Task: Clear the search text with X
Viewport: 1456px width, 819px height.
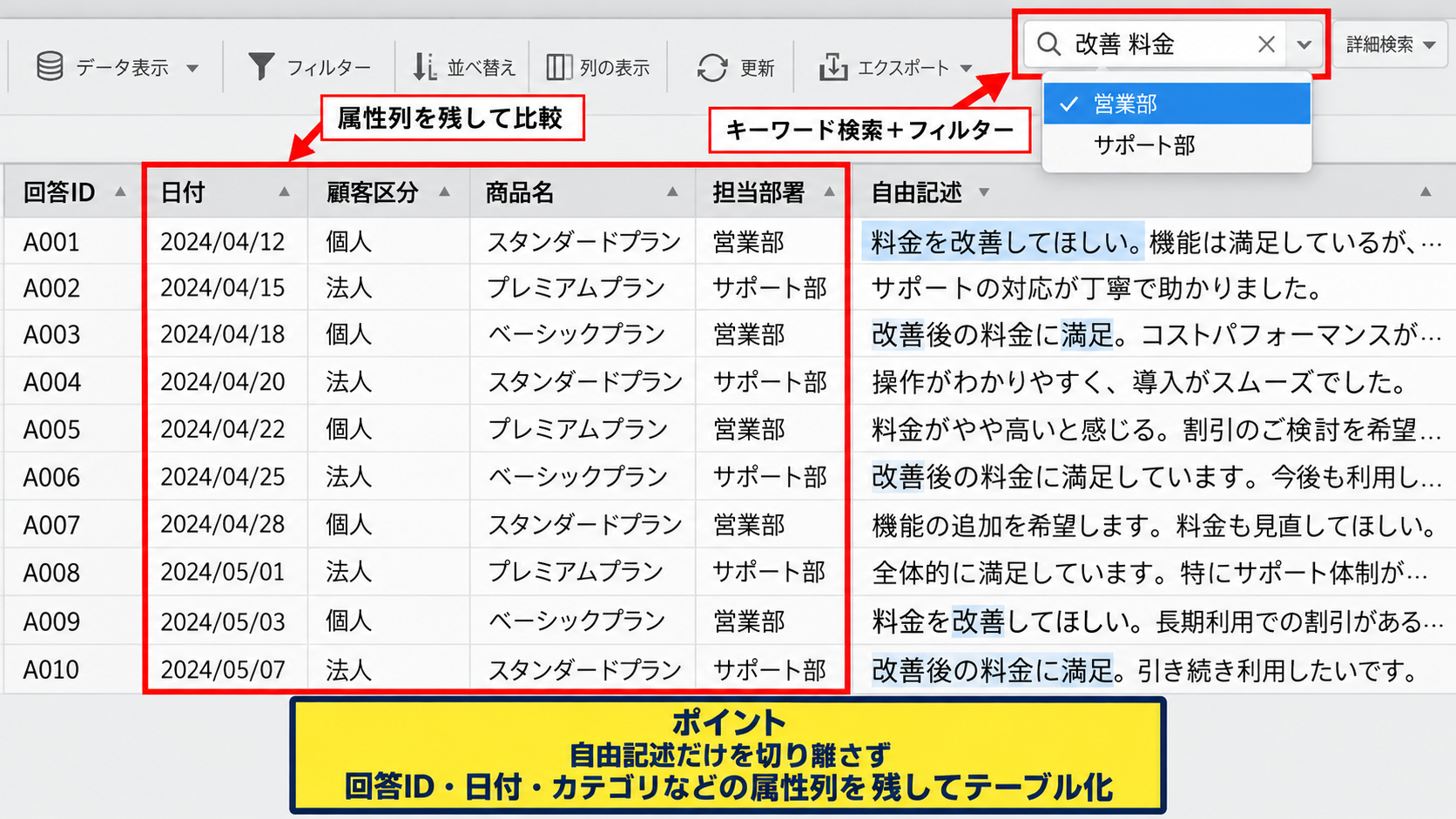Action: [1266, 44]
